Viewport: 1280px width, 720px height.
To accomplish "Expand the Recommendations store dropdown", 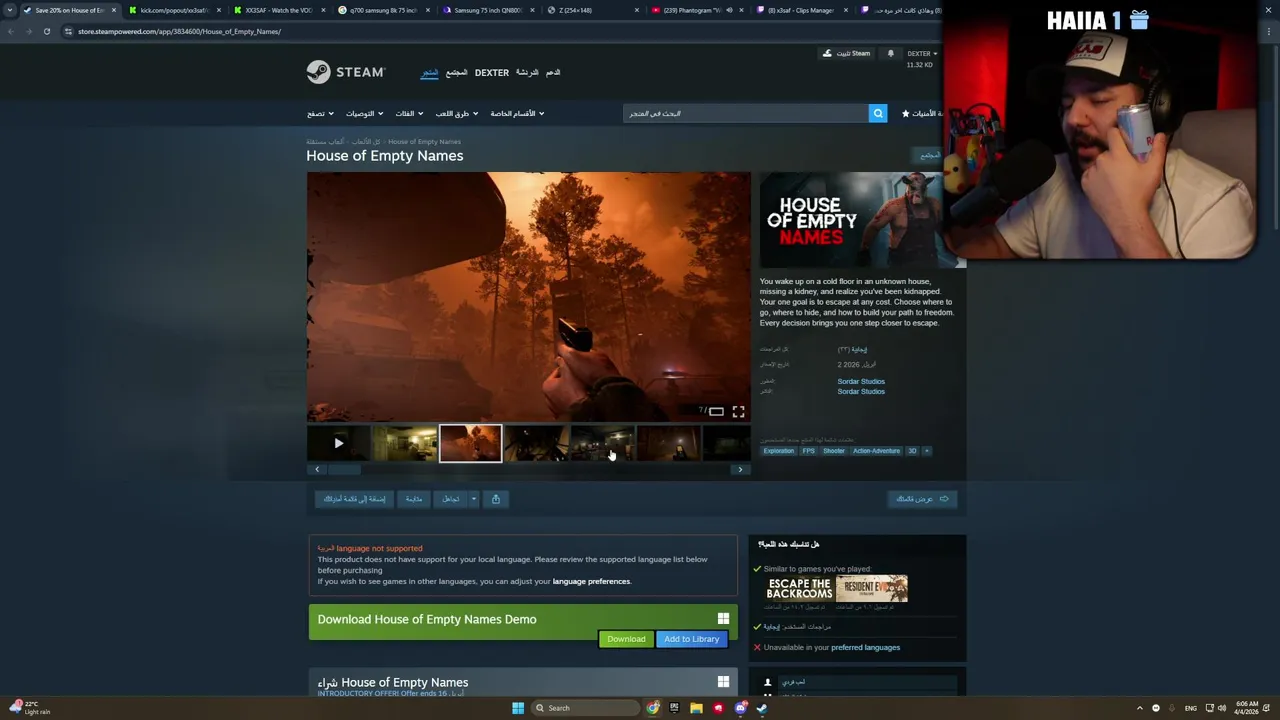I will pyautogui.click(x=364, y=113).
